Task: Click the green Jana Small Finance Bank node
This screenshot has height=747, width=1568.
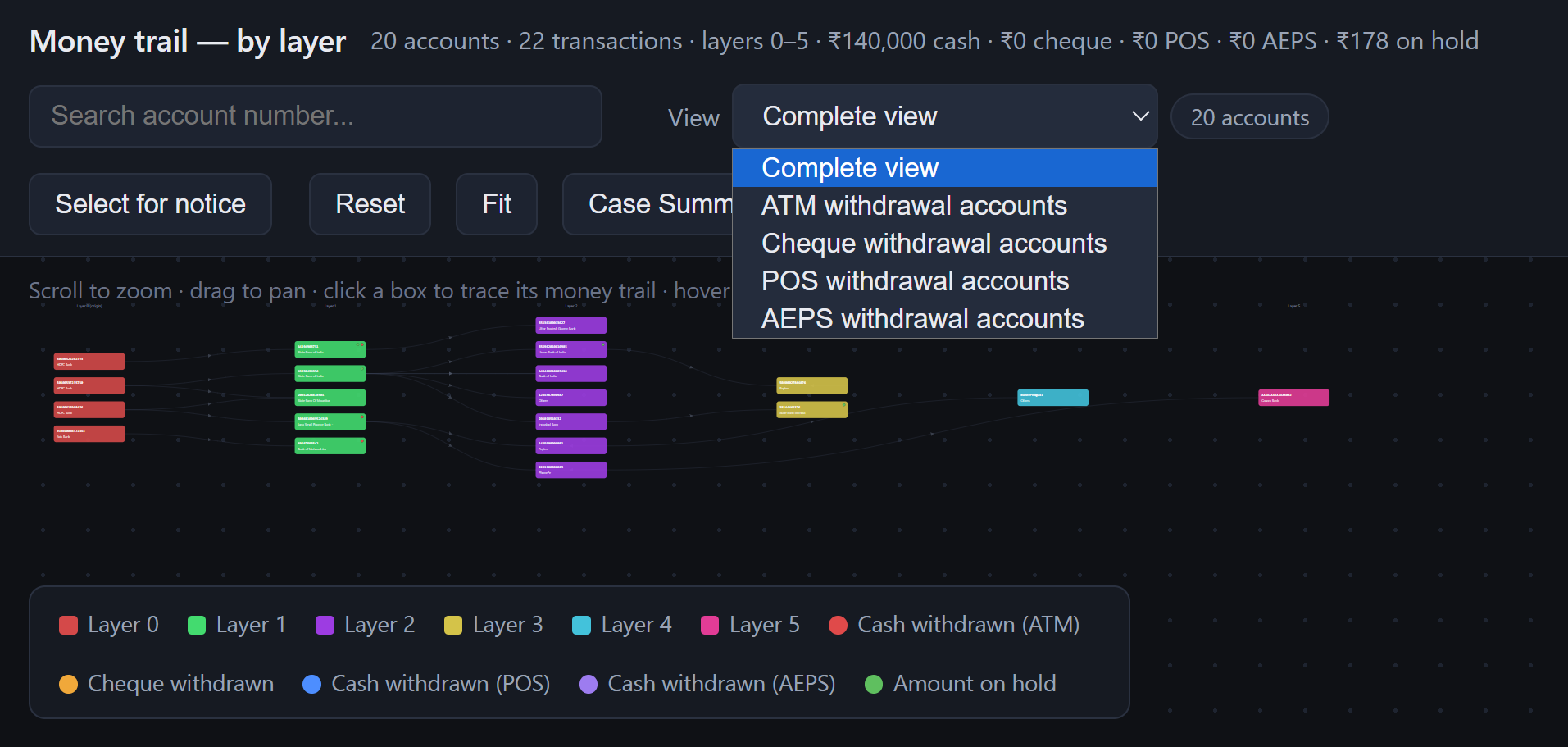Action: click(330, 421)
